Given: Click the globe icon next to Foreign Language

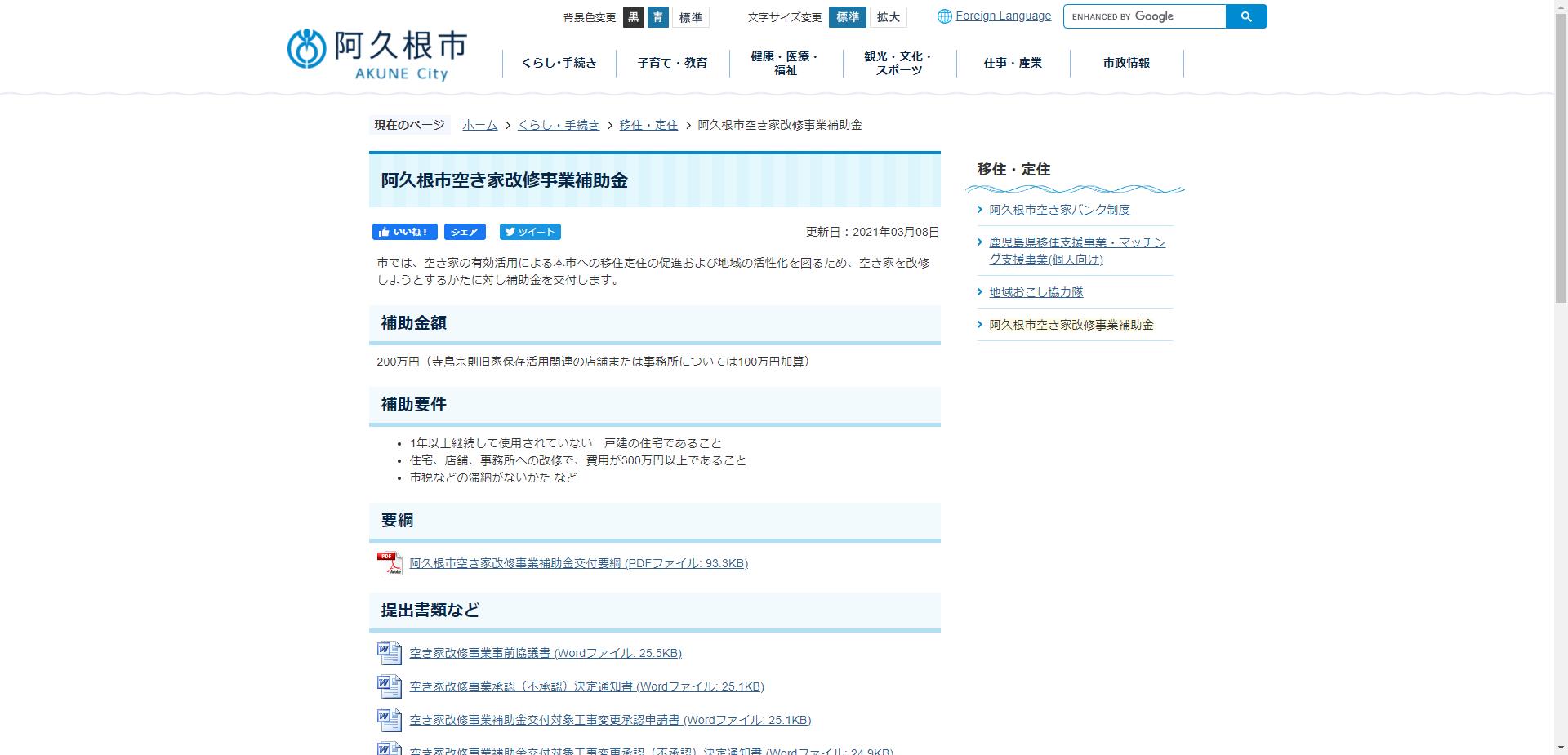Looking at the screenshot, I should [945, 15].
